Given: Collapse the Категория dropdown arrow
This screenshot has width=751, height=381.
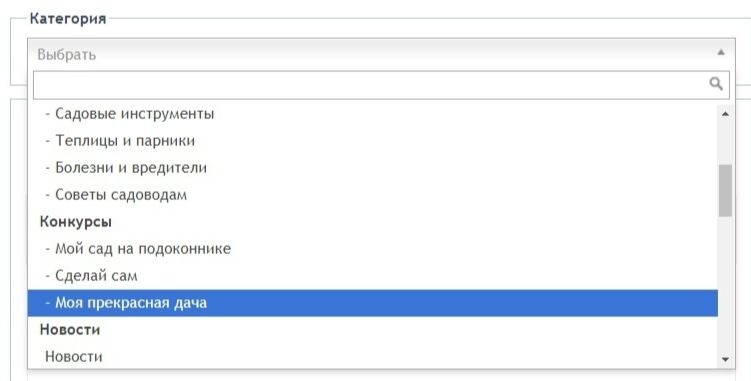Looking at the screenshot, I should (x=721, y=53).
